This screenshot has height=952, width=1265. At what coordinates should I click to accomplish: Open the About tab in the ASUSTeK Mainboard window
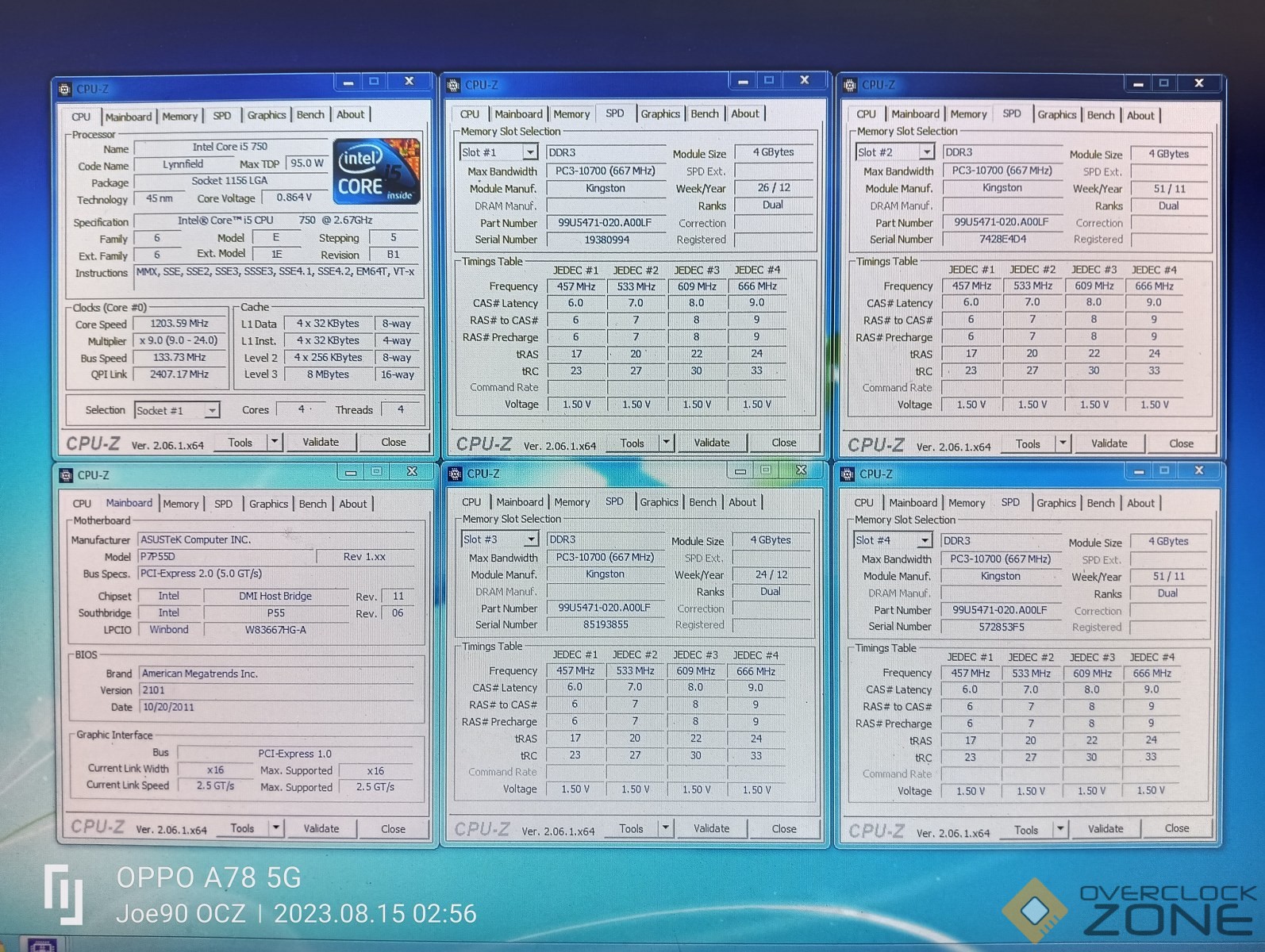pyautogui.click(x=353, y=504)
